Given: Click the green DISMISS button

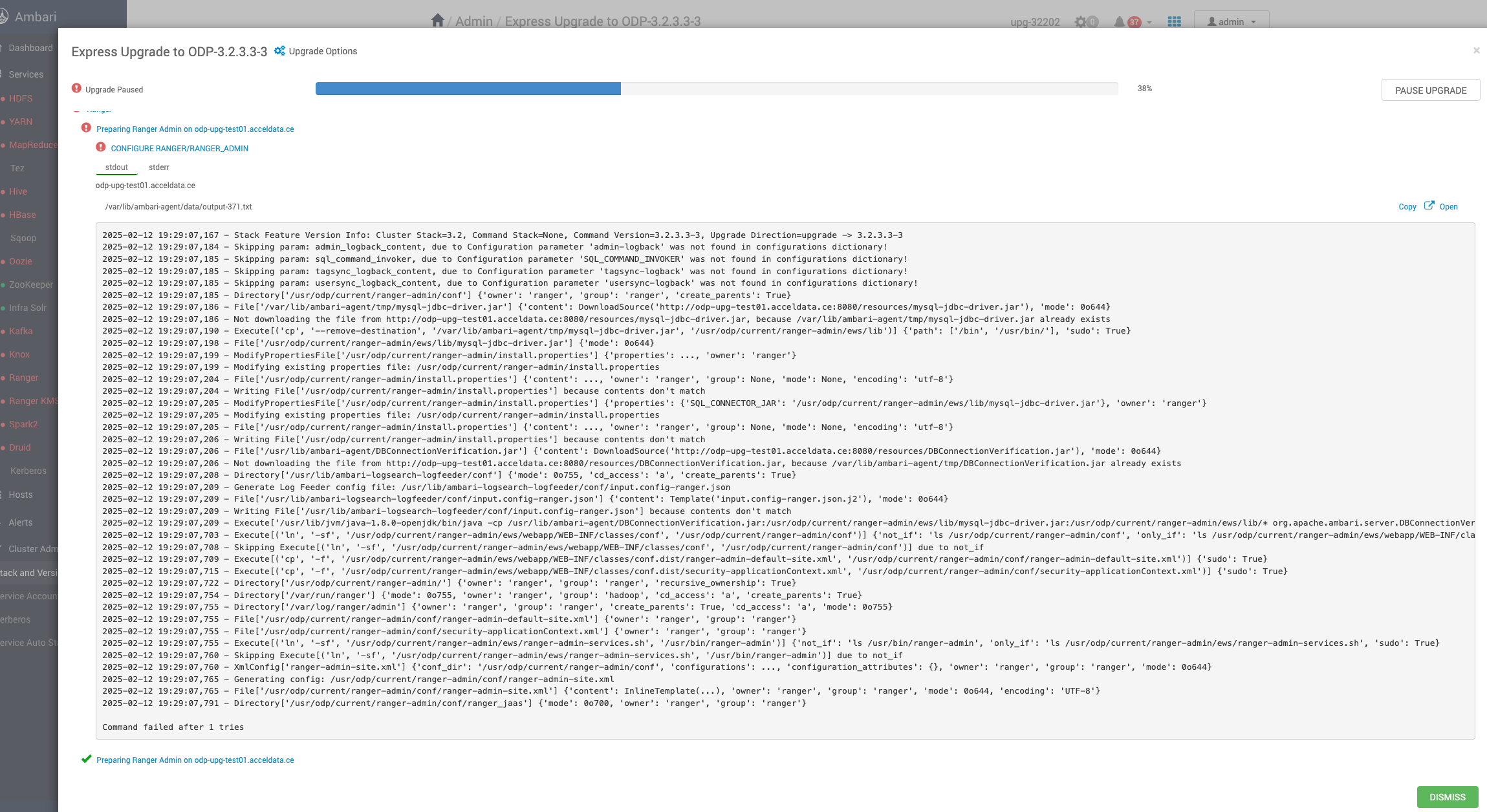Looking at the screenshot, I should coord(1447,797).
